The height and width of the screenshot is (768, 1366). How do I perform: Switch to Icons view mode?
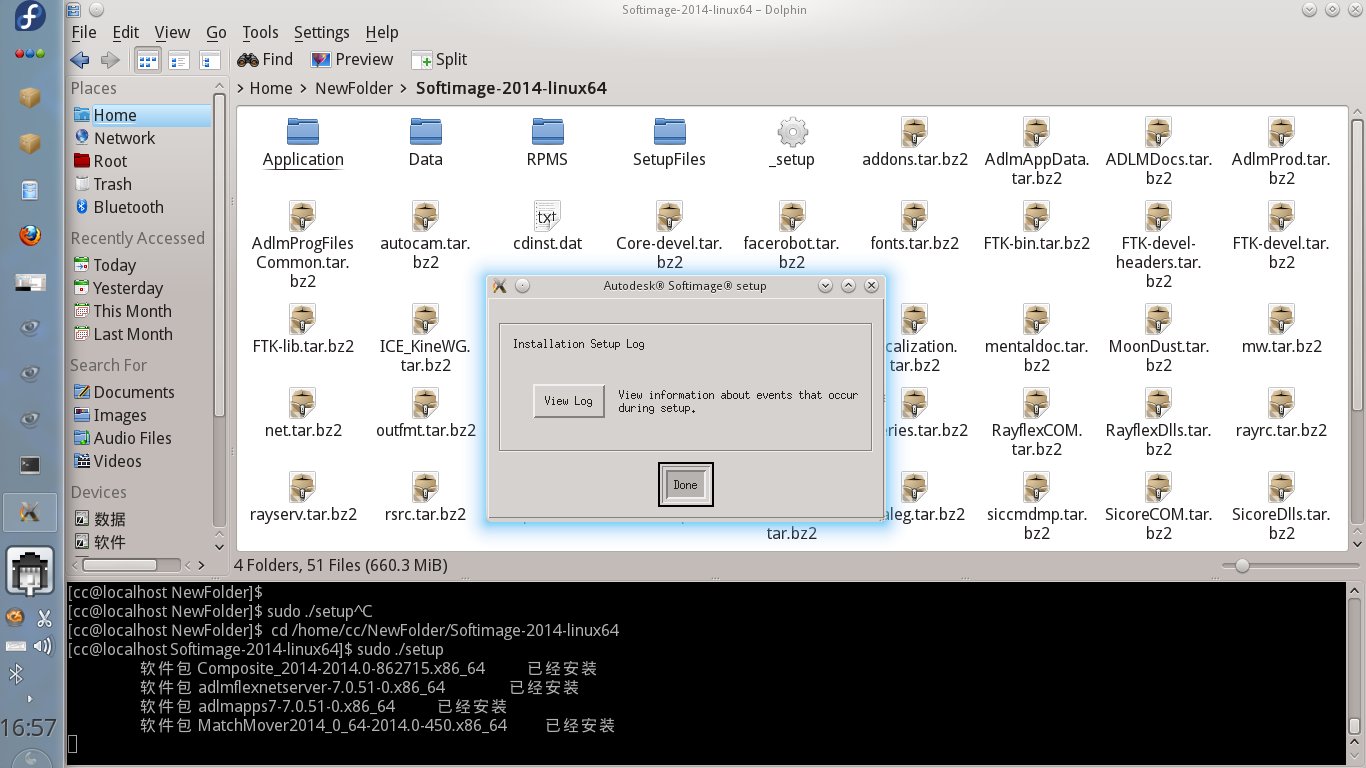148,60
